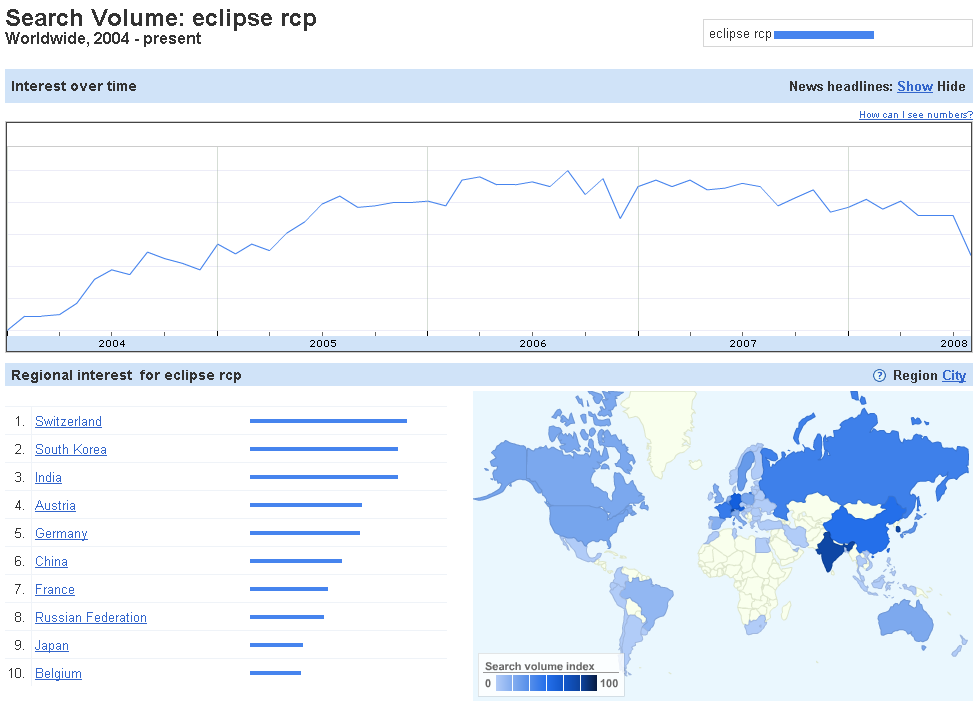Viewport: 977px width, 702px height.
Task: Open the India region link
Action: pos(48,478)
